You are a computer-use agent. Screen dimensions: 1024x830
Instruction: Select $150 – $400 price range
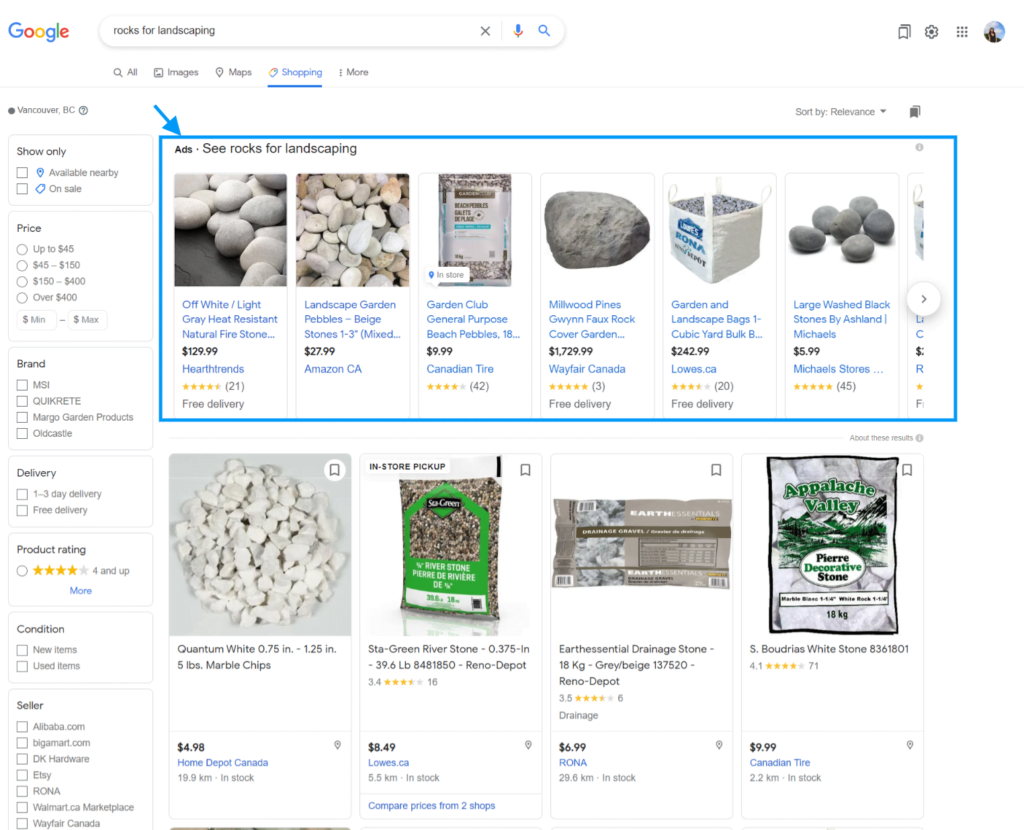pyautogui.click(x=22, y=281)
